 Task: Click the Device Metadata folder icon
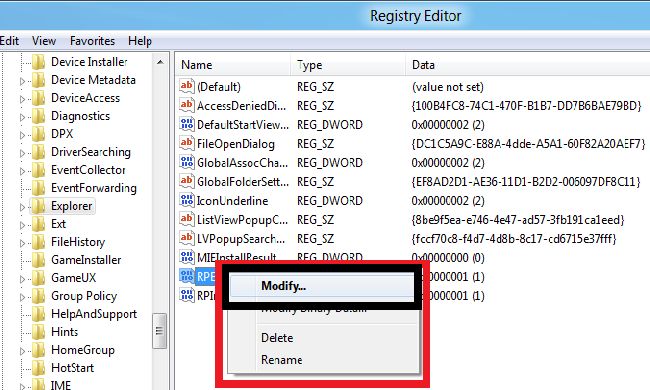pyautogui.click(x=39, y=80)
